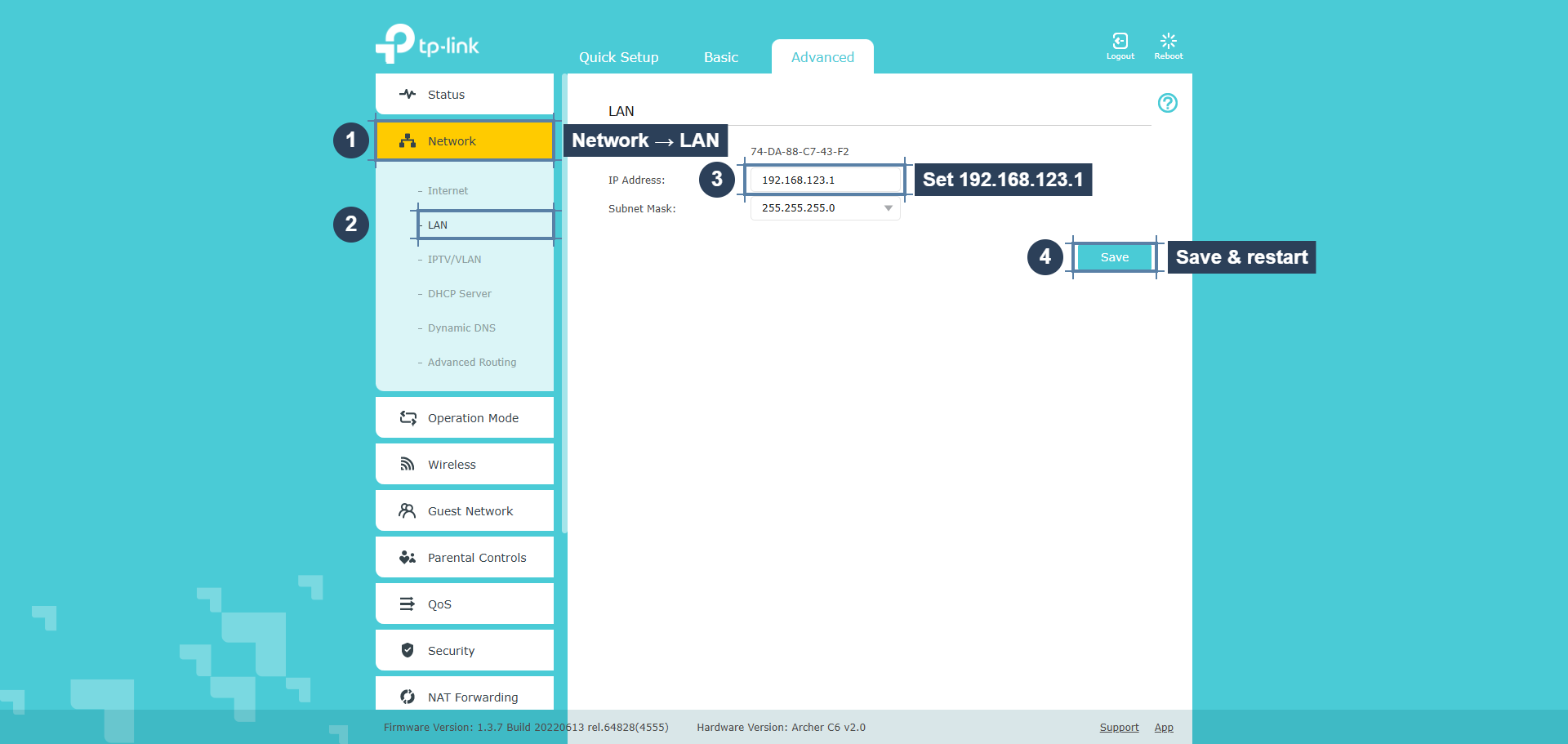
Task: Expand the Security section label
Action: click(x=451, y=651)
